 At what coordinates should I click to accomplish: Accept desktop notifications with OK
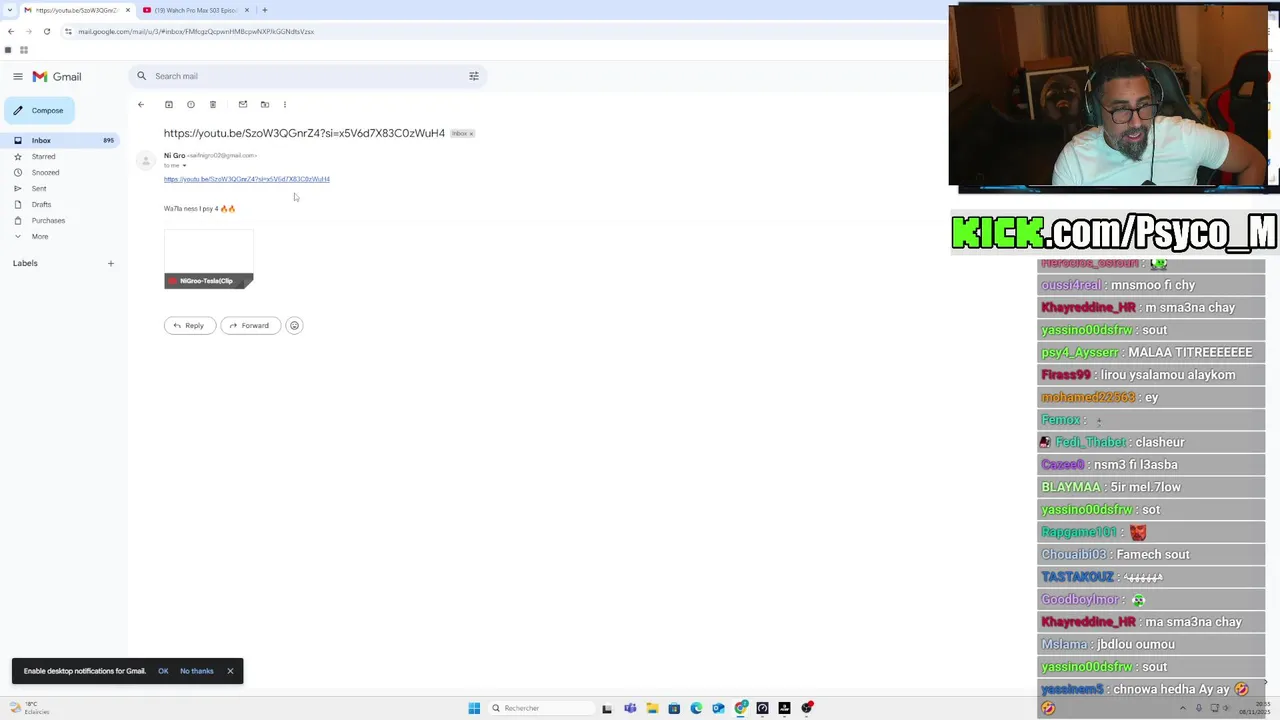(163, 671)
